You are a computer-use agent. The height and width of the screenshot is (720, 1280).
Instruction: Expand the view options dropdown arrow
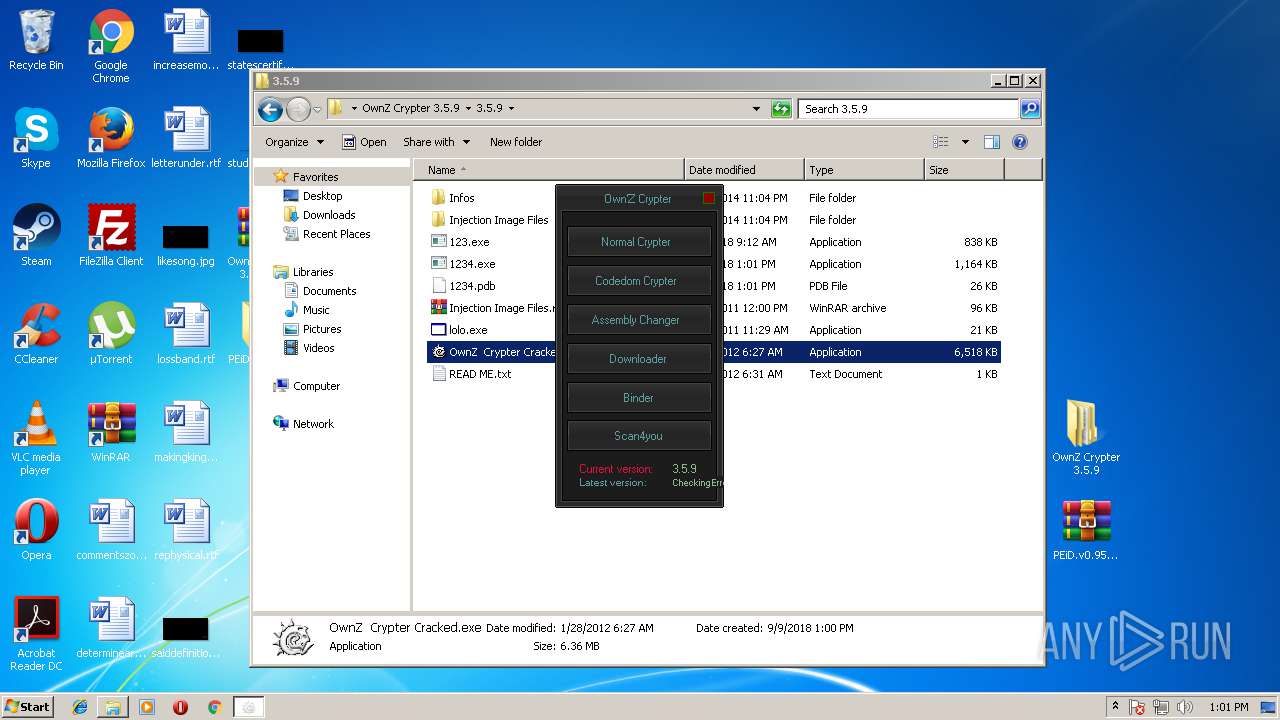(965, 142)
